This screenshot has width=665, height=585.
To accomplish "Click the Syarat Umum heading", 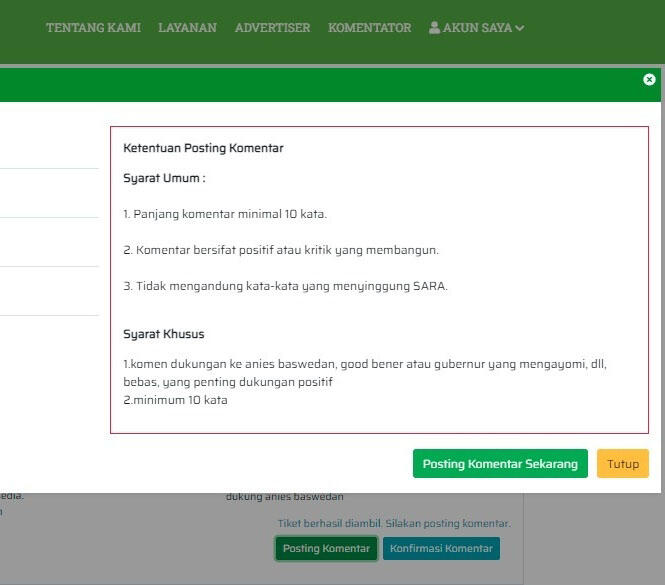I will [x=164, y=178].
